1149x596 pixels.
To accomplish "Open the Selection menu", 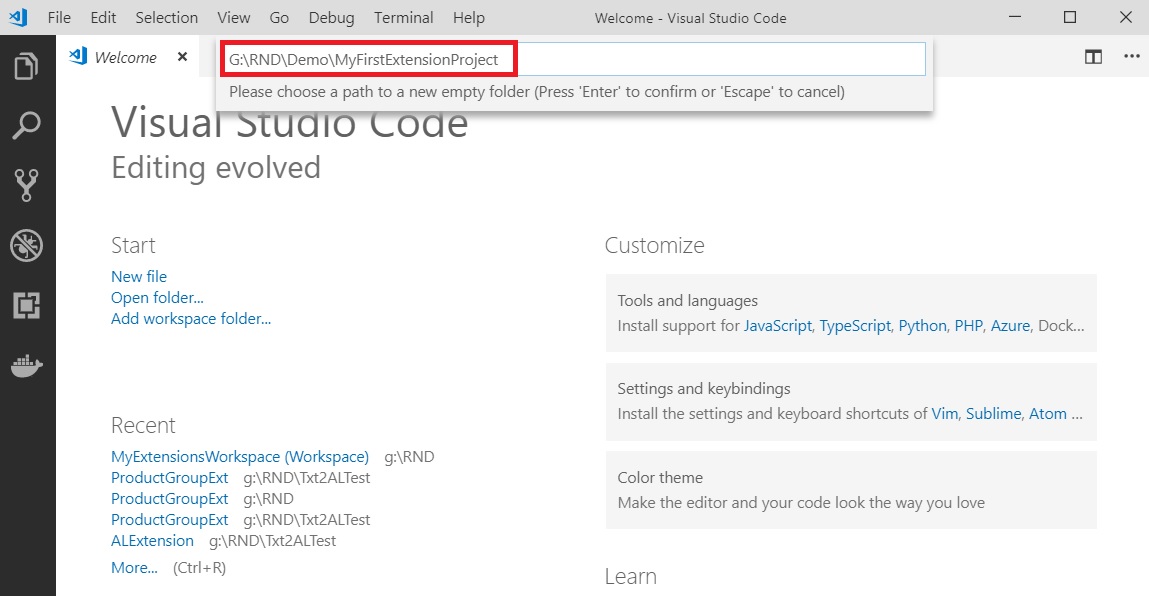I will click(x=166, y=18).
